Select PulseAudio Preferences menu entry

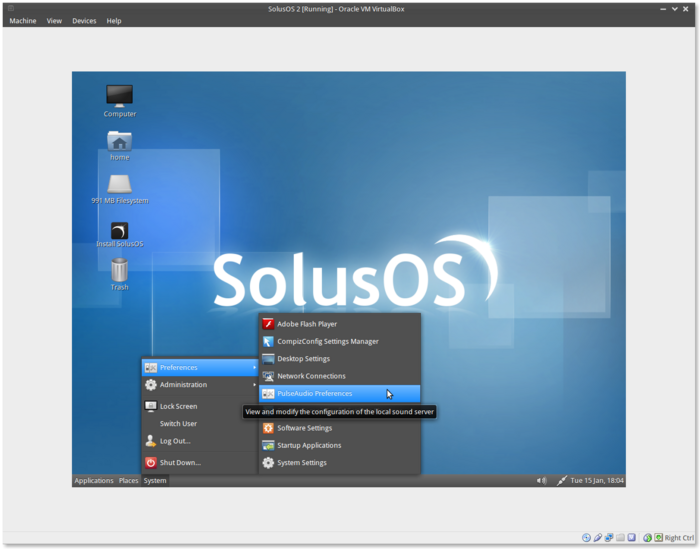click(314, 394)
